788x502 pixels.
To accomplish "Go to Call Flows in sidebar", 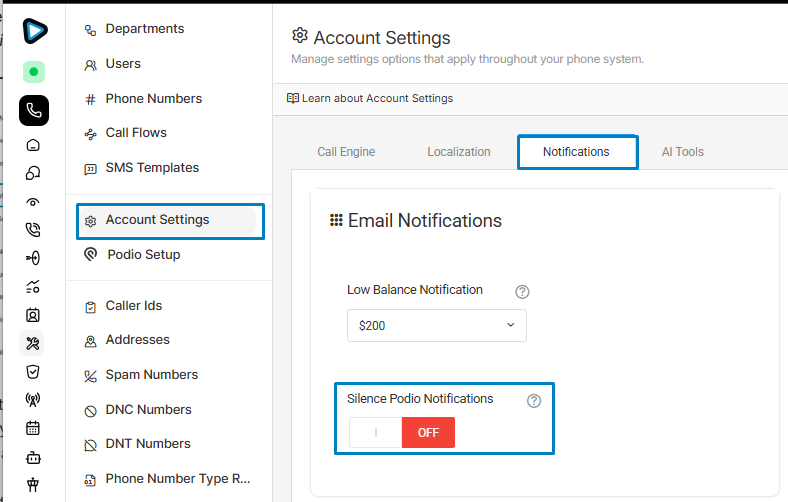I will [x=136, y=133].
